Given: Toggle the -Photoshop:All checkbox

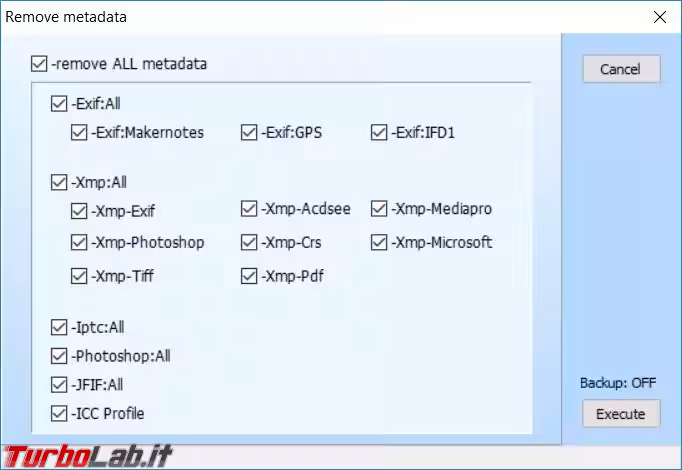Looking at the screenshot, I should coord(59,356).
